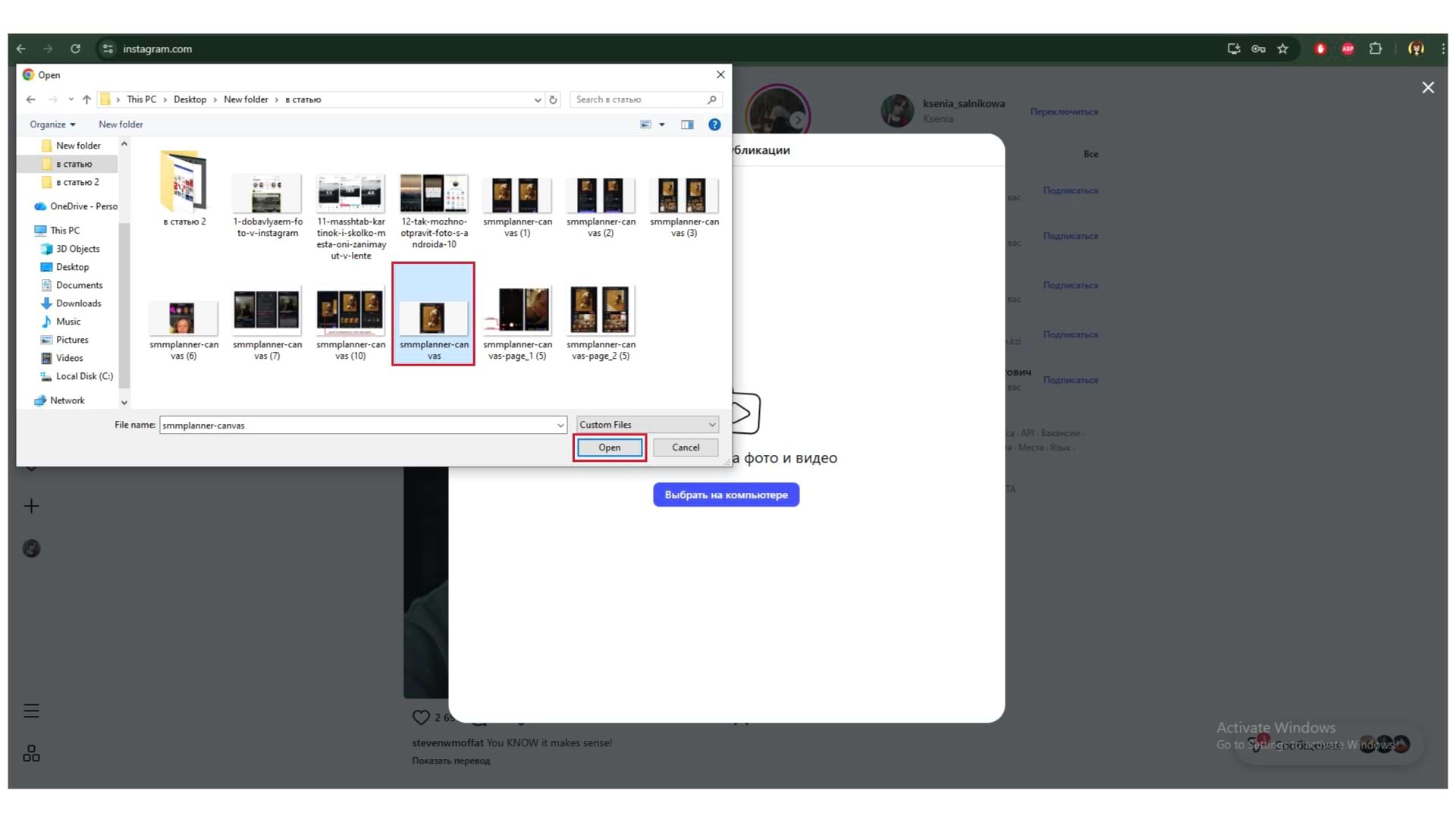This screenshot has height=819, width=1456.
Task: Click New folder in dialog toolbar
Action: coord(121,124)
